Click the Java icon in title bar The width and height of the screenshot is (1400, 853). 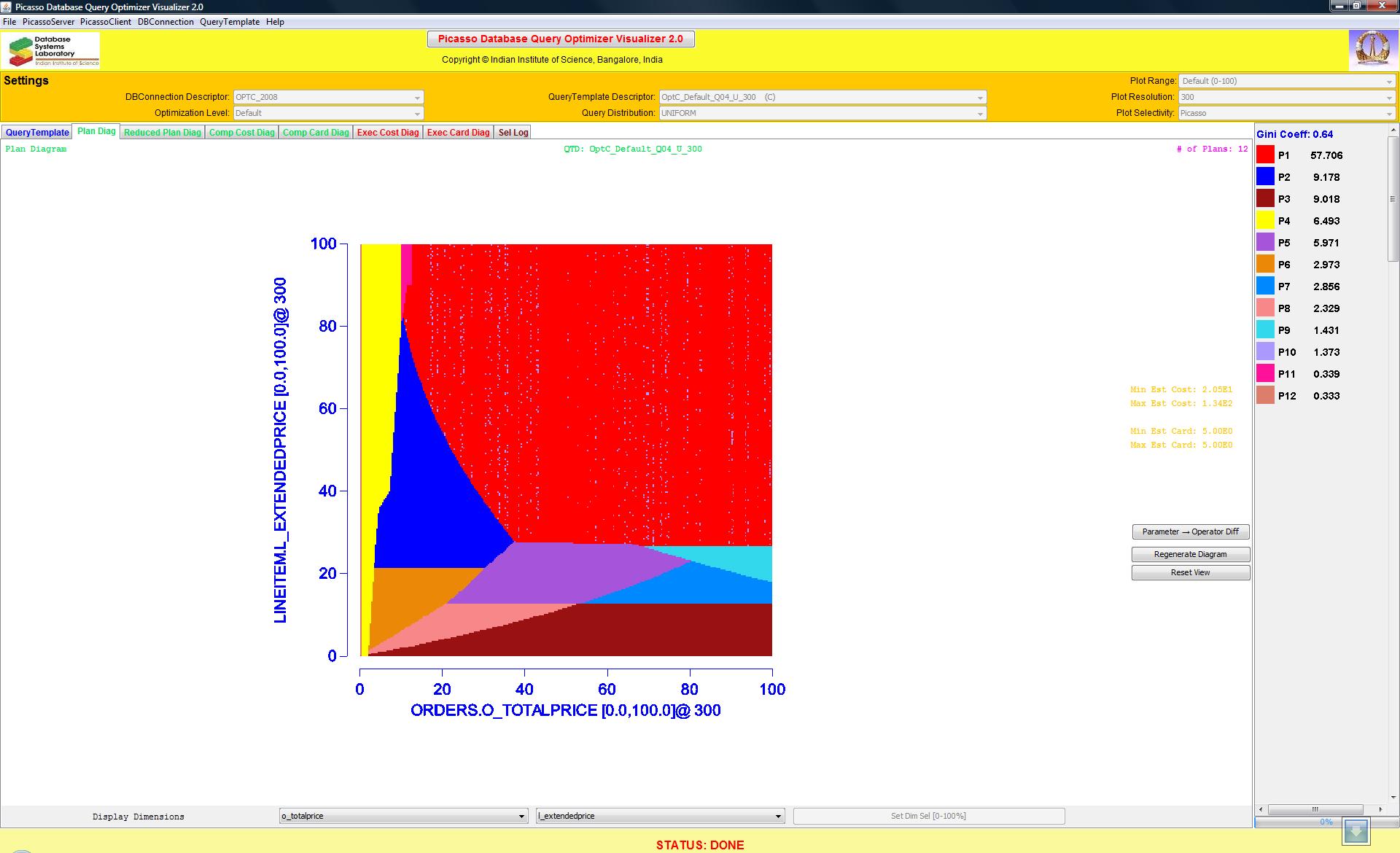(x=7, y=7)
